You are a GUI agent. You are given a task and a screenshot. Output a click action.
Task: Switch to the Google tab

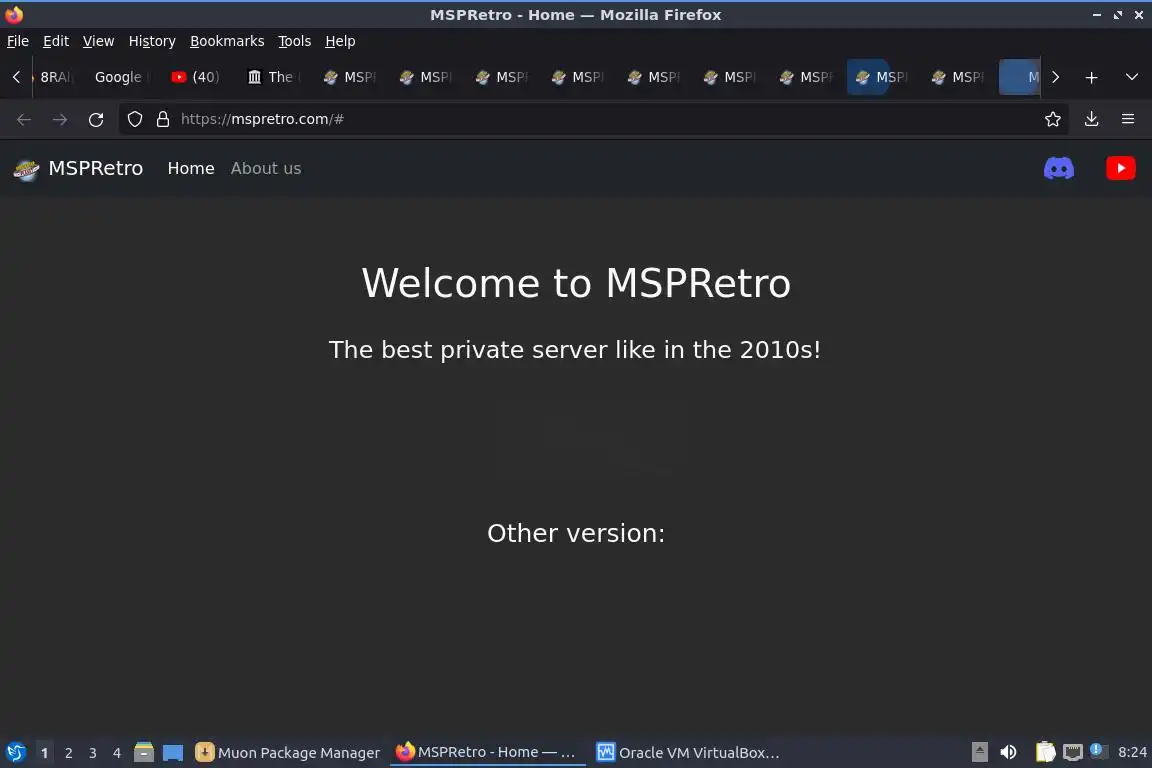(x=122, y=77)
